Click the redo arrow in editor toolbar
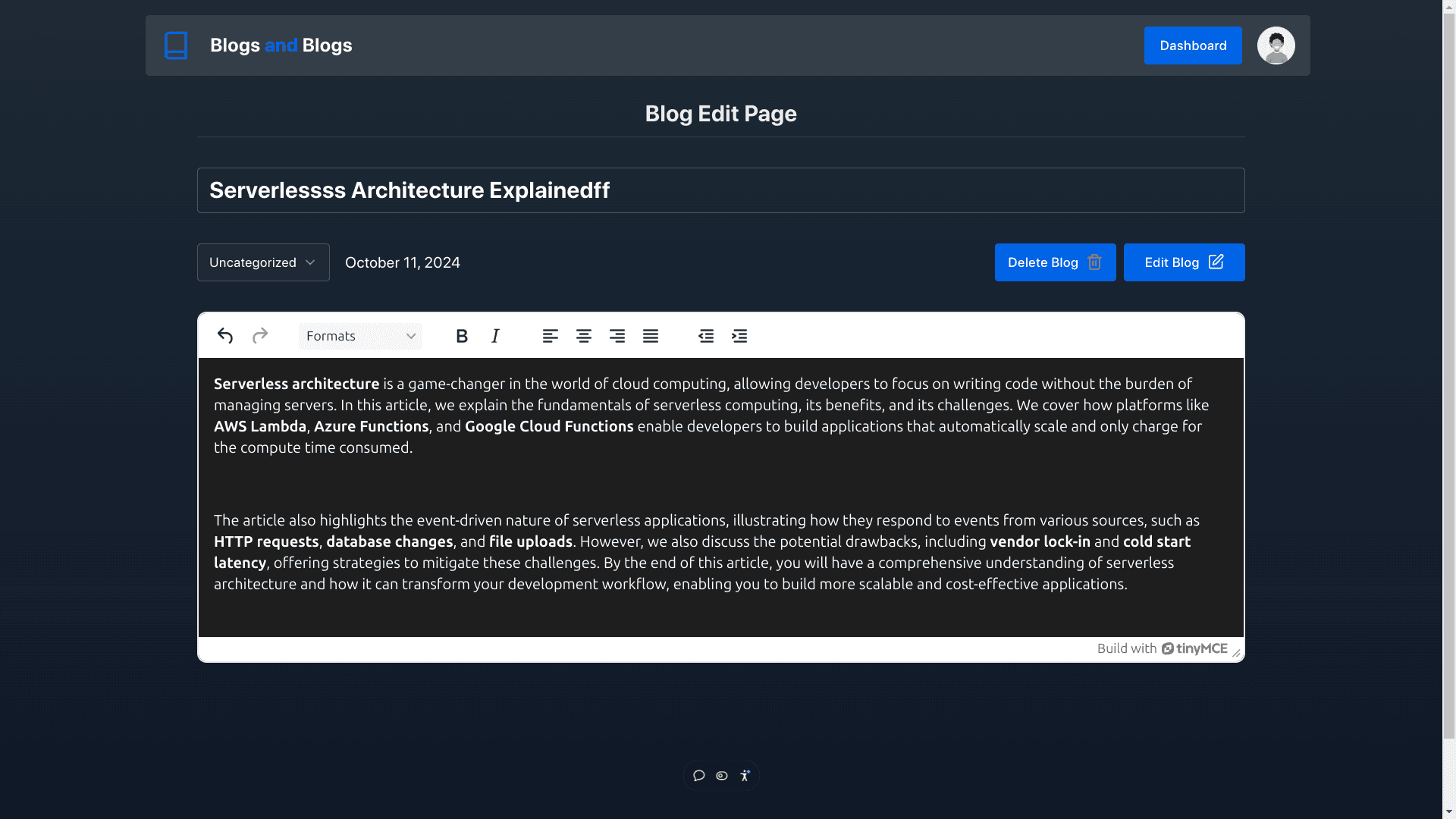The width and height of the screenshot is (1456, 819). pos(260,336)
